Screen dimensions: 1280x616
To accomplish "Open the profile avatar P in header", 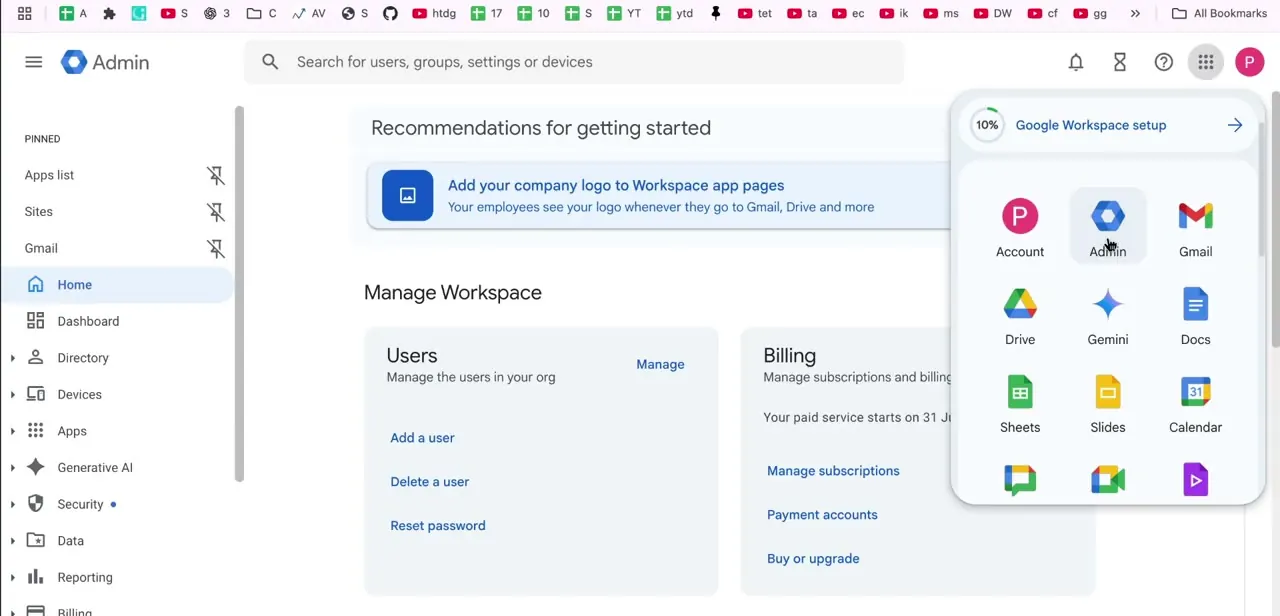I will tap(1250, 62).
